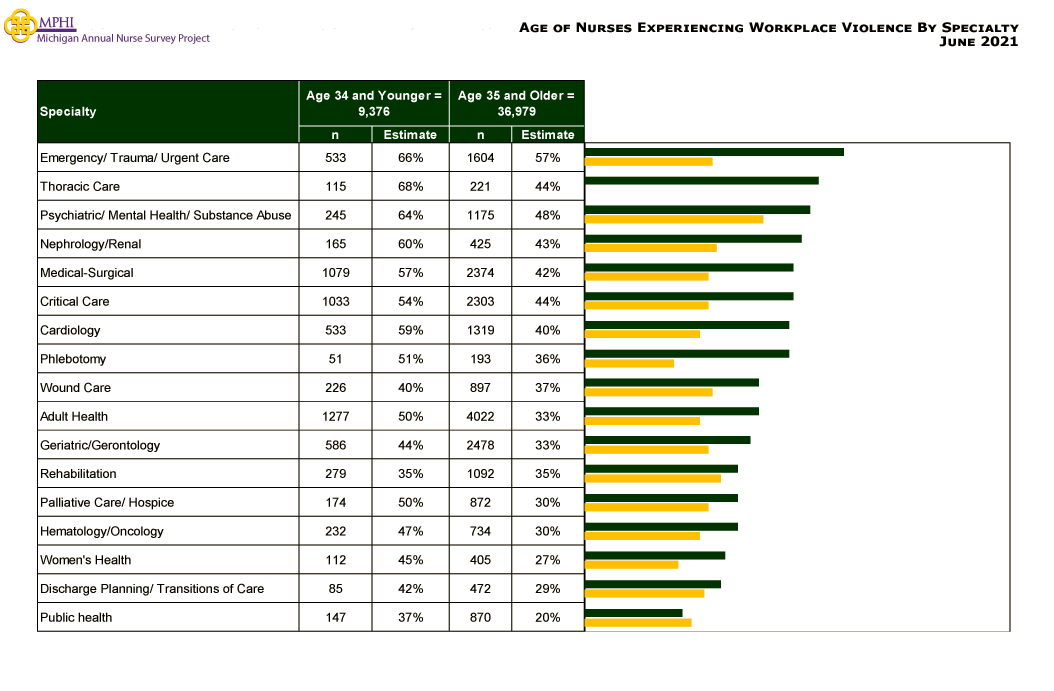Click the 'Age 35 and Older = 36,979' header
Screen dimensions: 1054x691
pos(517,103)
